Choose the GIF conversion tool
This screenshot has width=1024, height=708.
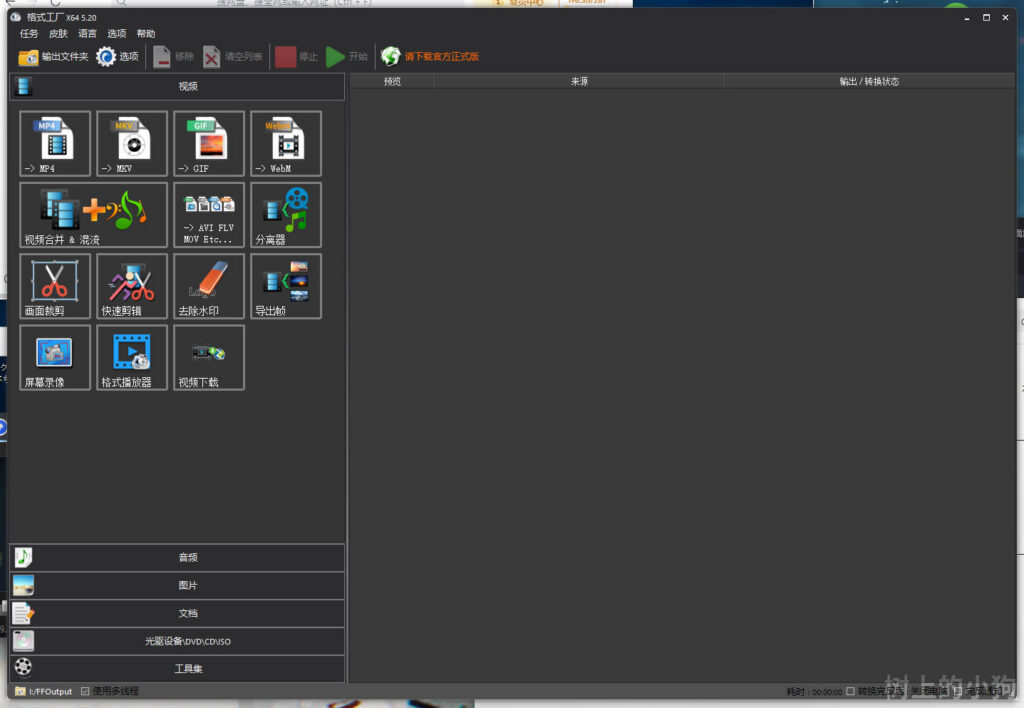[209, 143]
